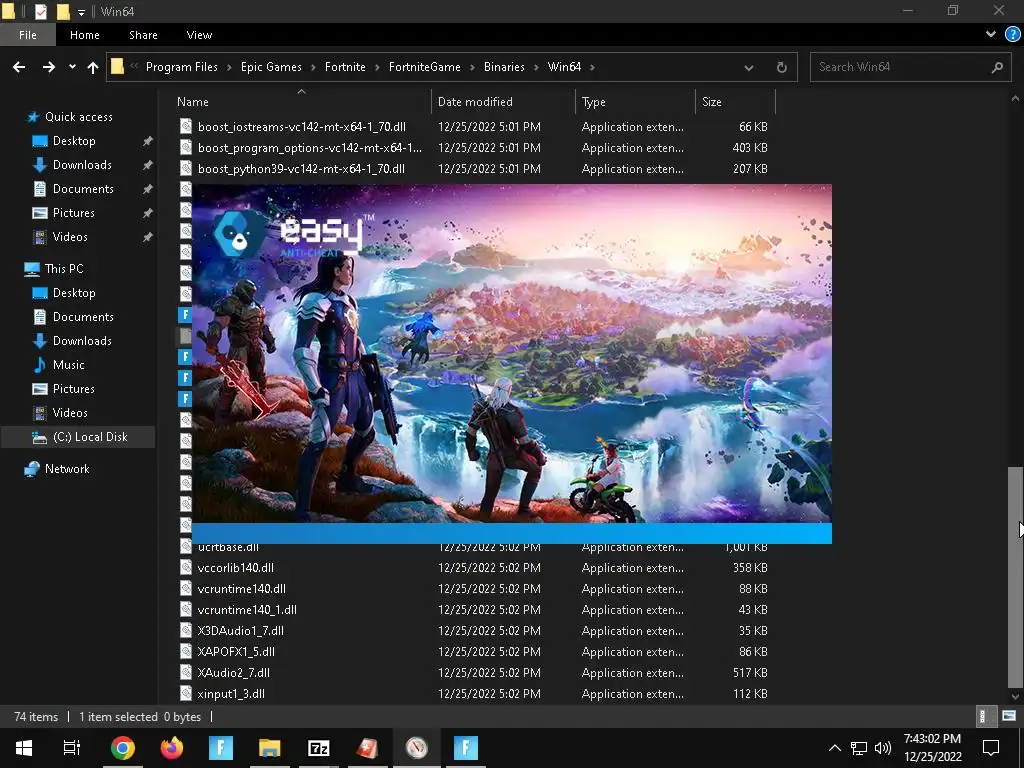Open pinned Downloads under Quick access
Image resolution: width=1024 pixels, height=768 pixels.
[82, 165]
